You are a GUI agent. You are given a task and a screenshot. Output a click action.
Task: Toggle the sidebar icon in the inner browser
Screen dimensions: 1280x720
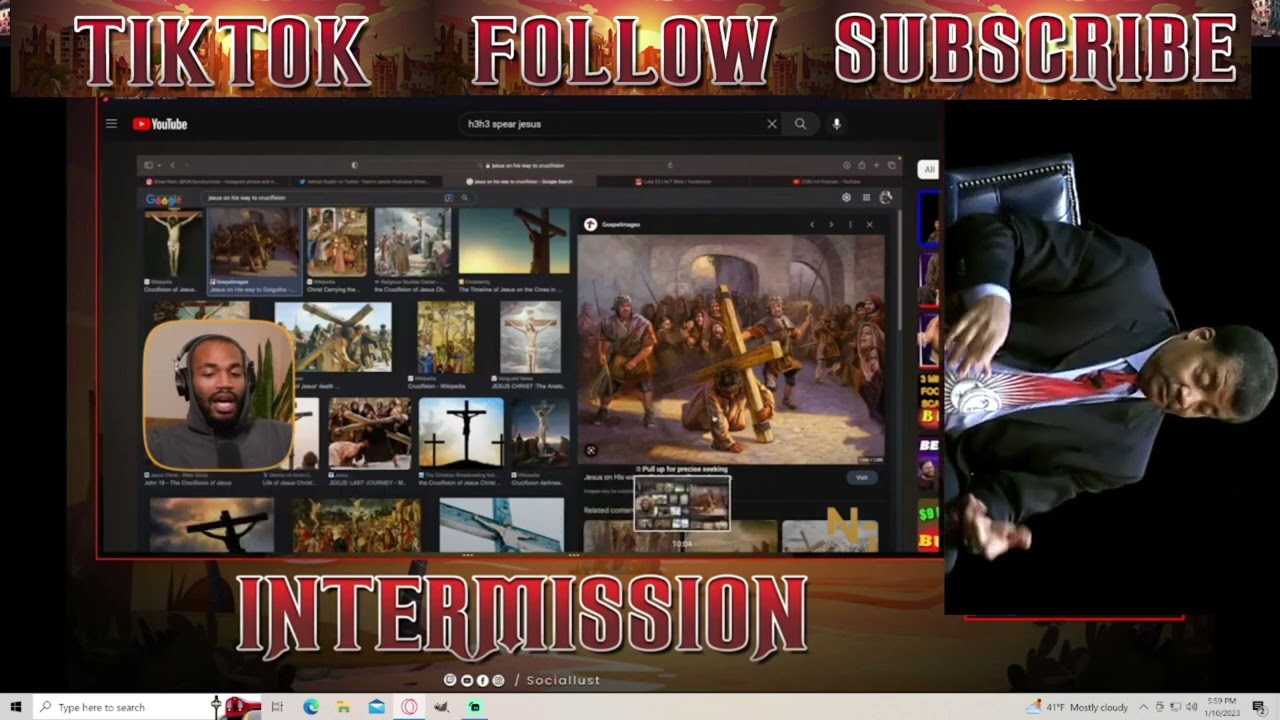(x=149, y=165)
